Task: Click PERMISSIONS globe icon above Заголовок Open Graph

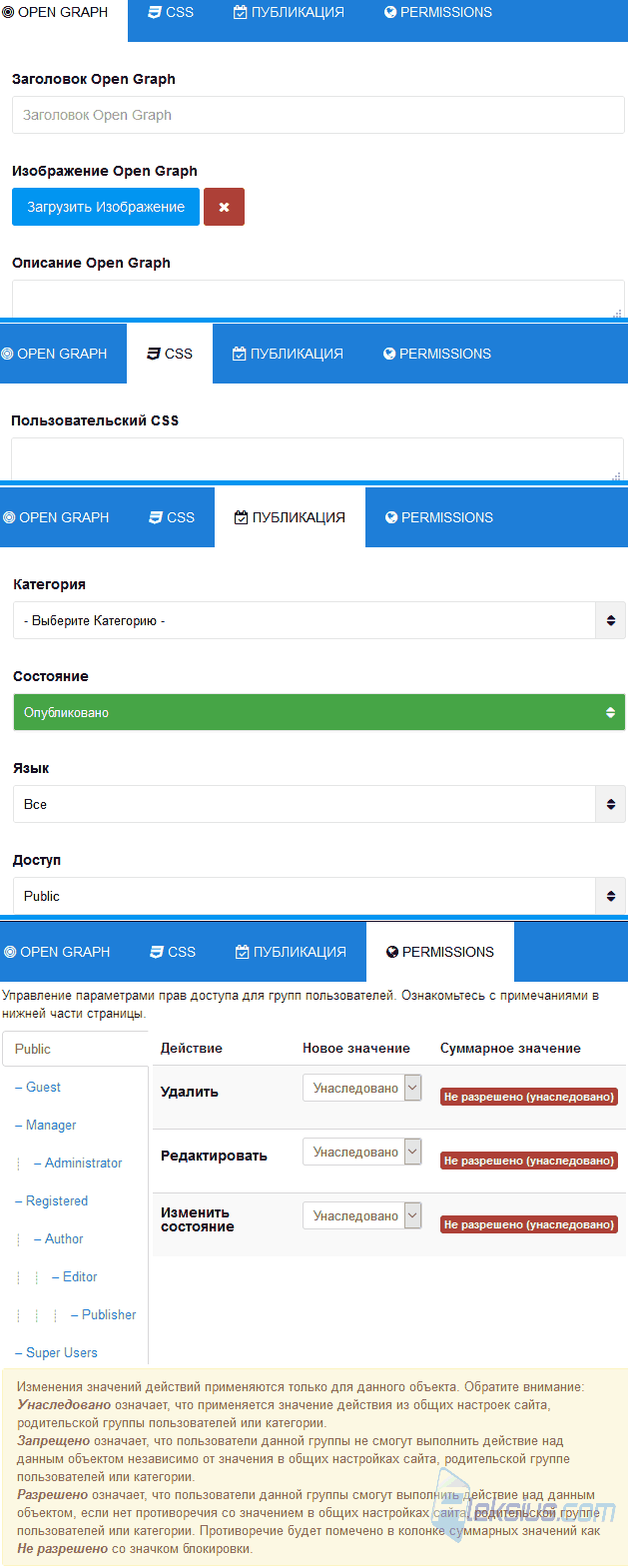Action: pos(390,12)
